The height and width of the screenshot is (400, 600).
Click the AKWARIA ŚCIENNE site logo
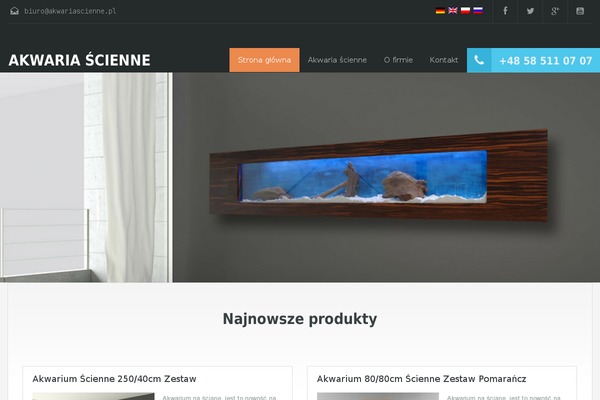(80, 60)
